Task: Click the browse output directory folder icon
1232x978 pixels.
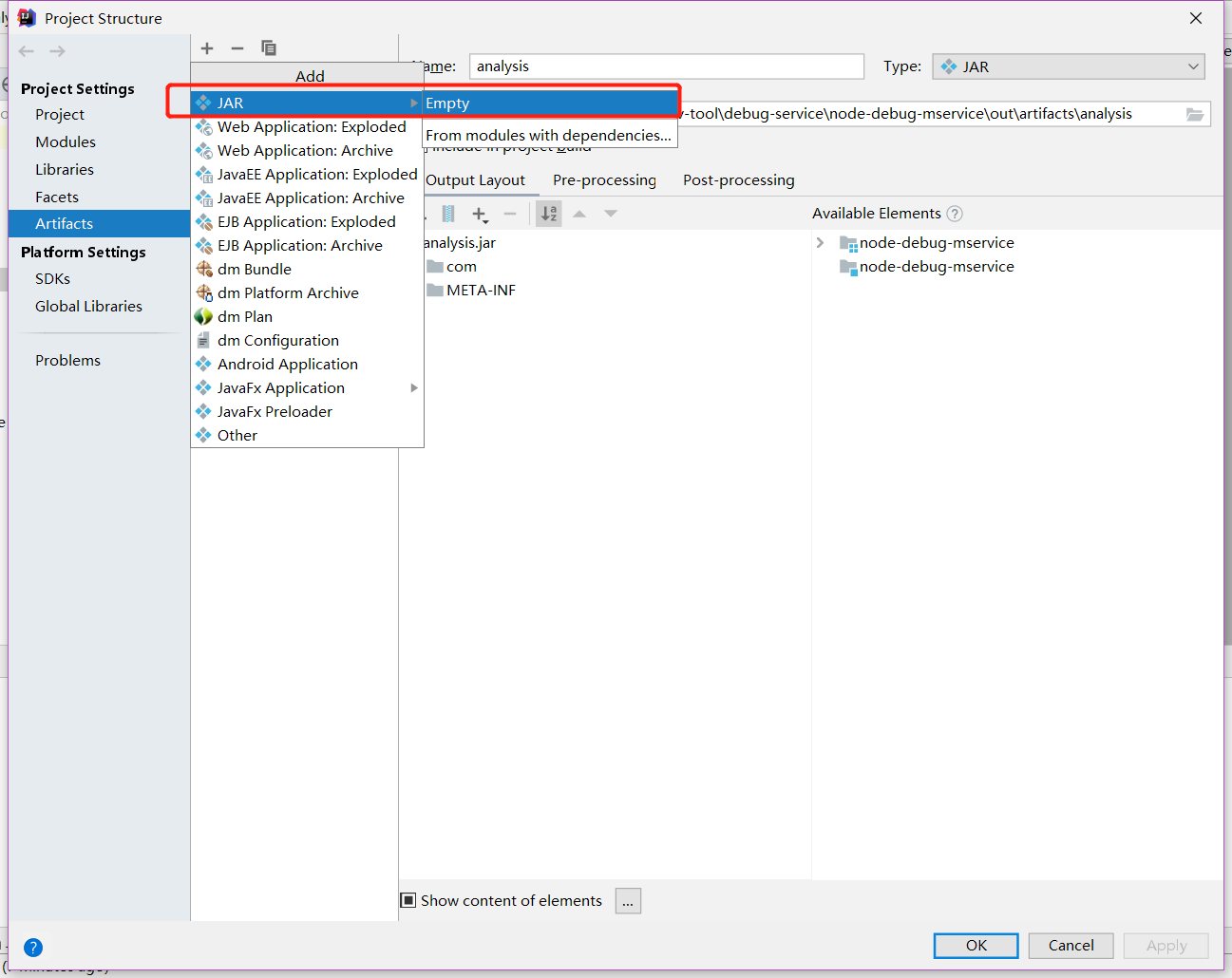Action: click(x=1195, y=114)
